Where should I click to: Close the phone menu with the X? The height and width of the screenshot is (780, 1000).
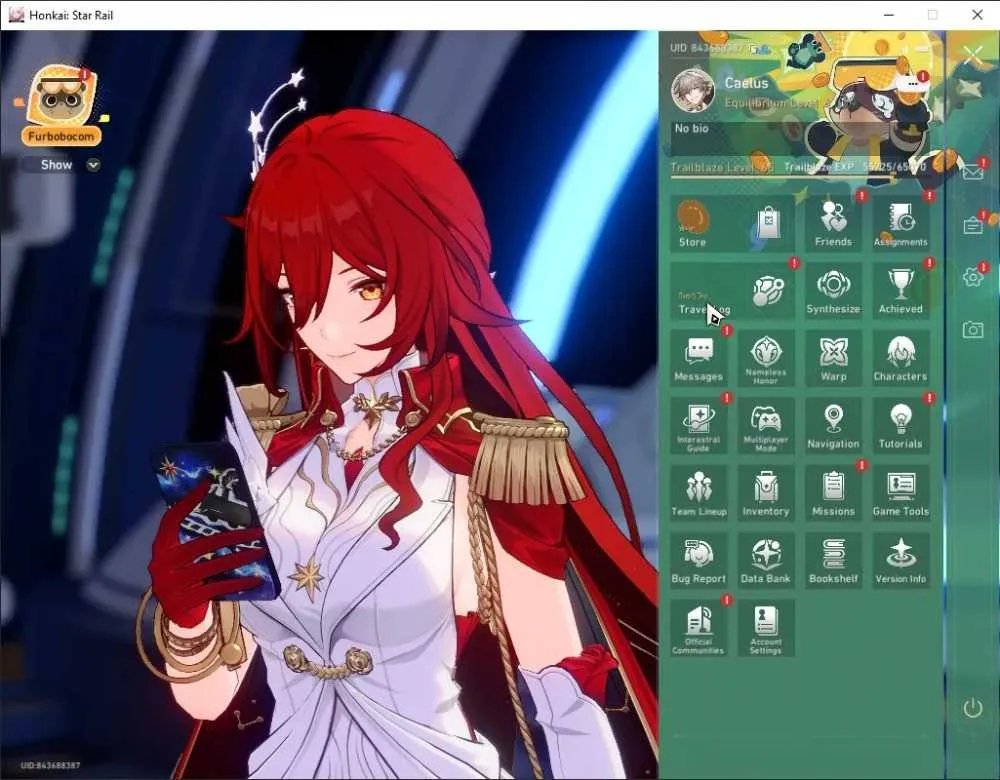click(x=973, y=55)
